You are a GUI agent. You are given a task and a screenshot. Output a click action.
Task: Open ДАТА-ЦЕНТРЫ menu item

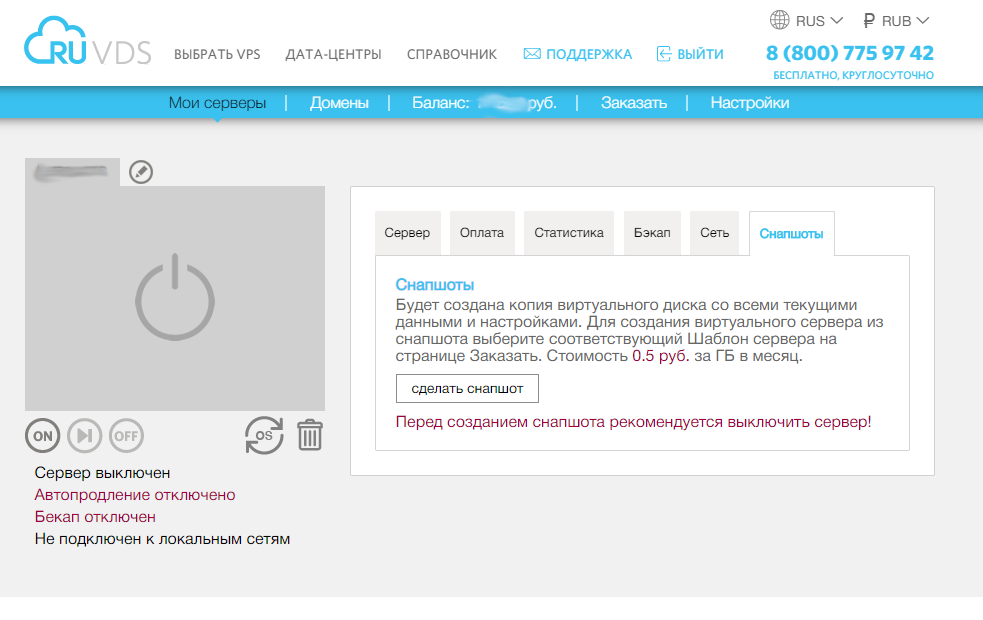coord(333,55)
